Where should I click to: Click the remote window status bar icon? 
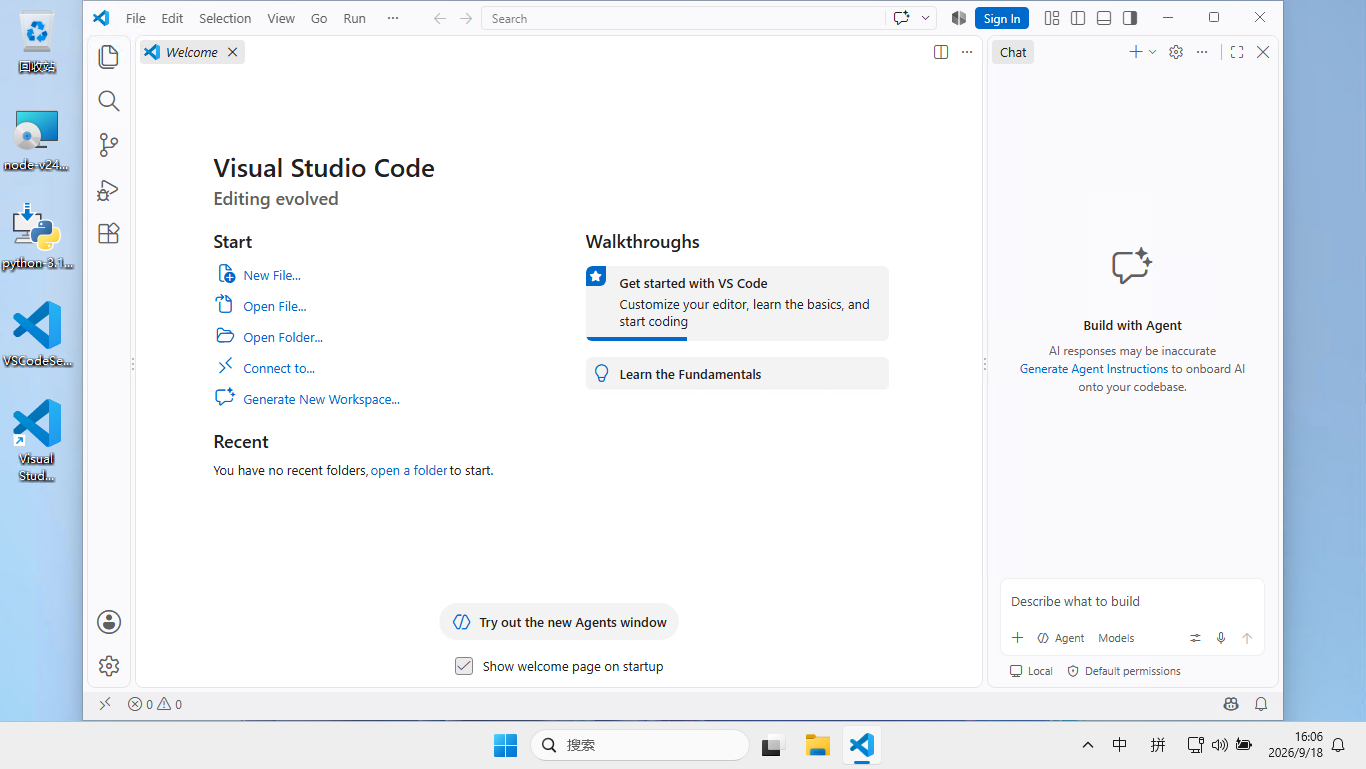click(104, 704)
